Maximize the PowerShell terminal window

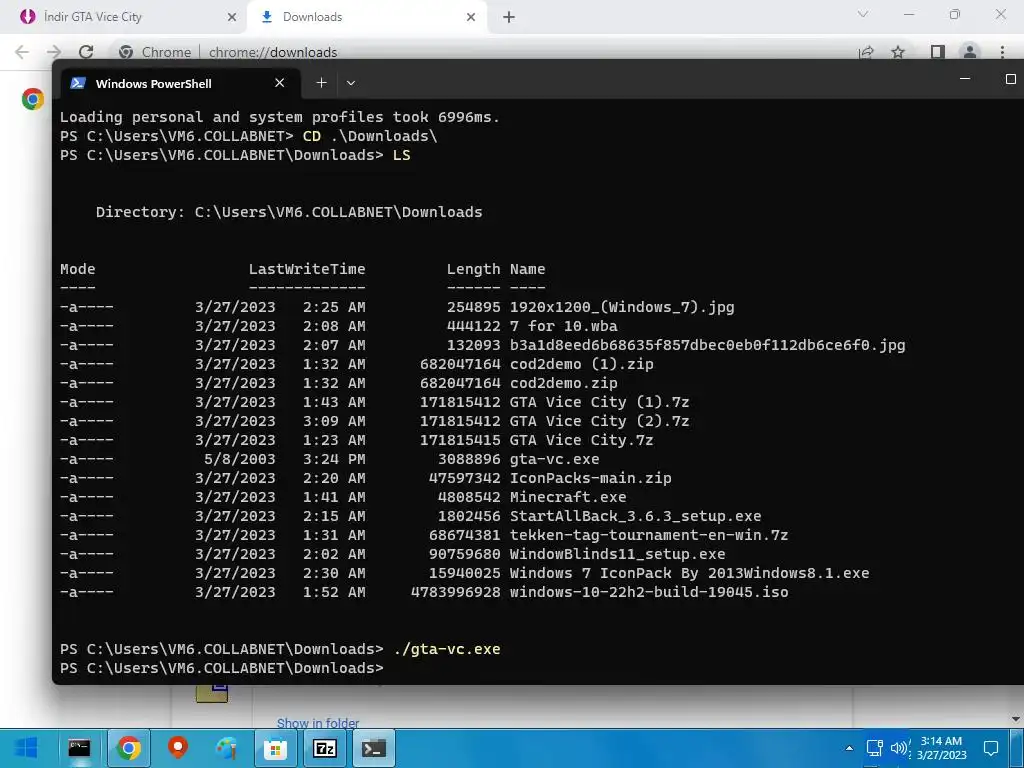pyautogui.click(x=1010, y=79)
